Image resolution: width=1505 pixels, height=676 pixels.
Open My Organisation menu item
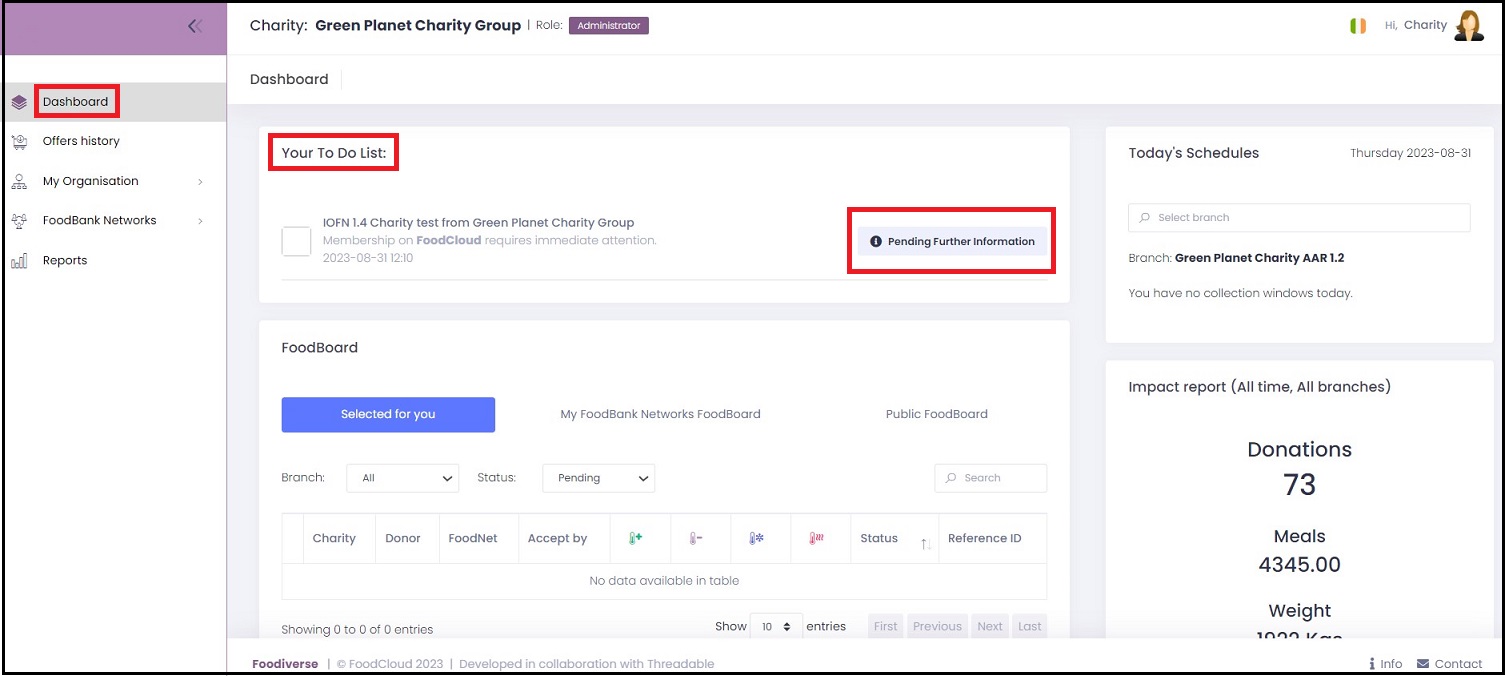pos(91,181)
